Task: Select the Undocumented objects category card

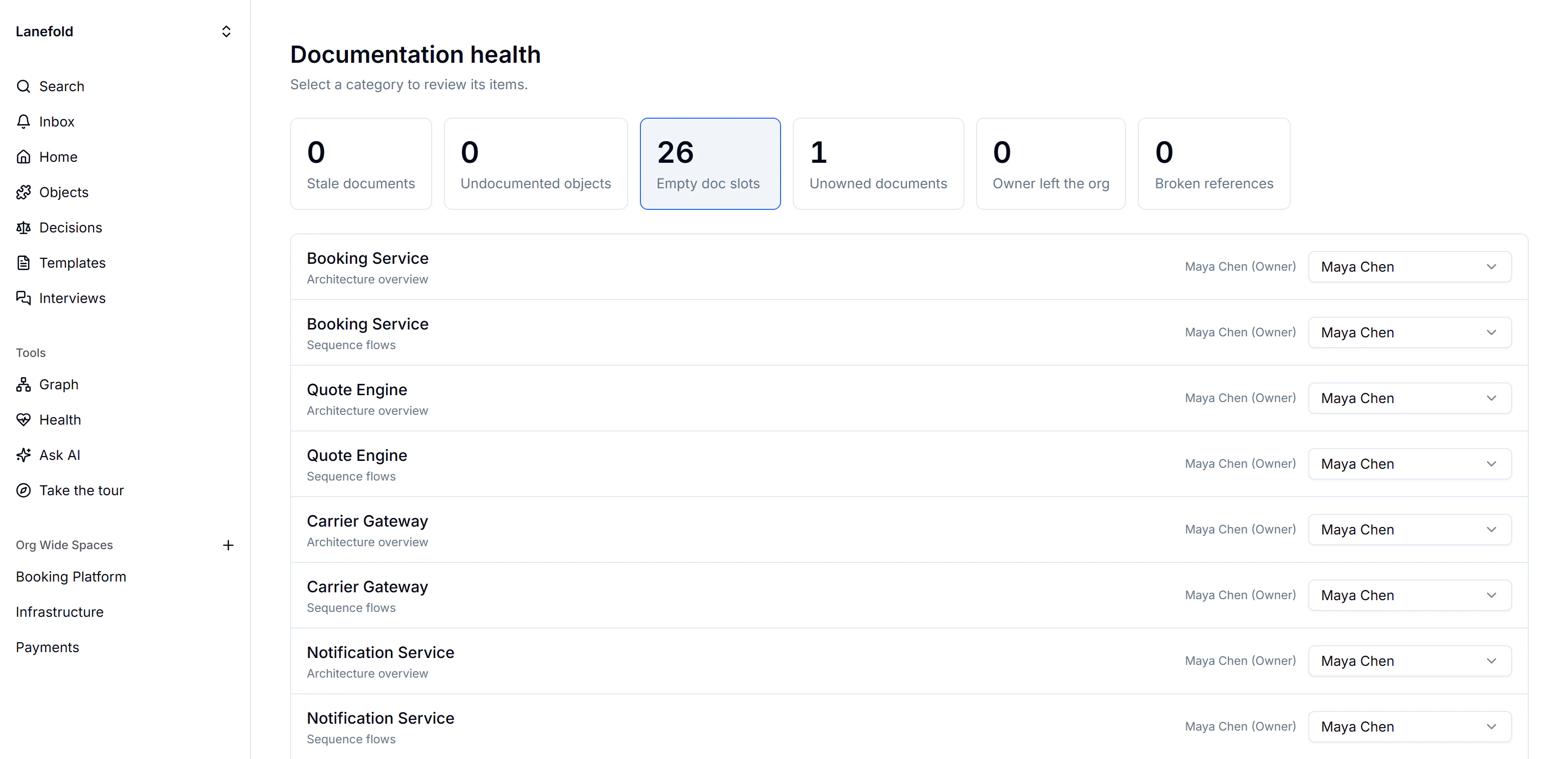Action: click(536, 164)
